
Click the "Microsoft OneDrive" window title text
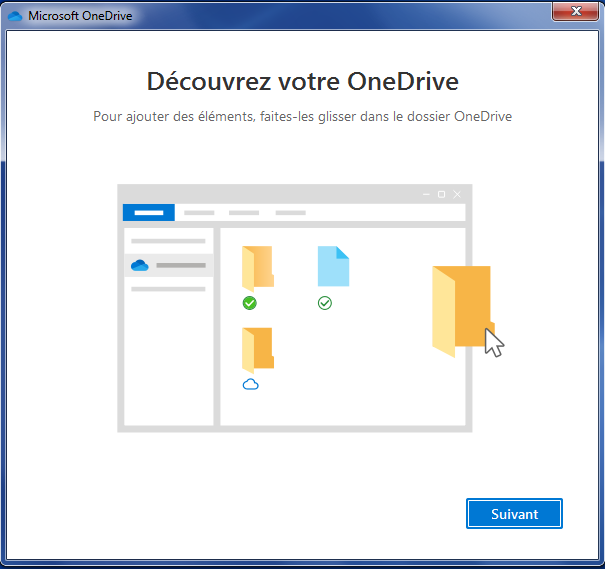coord(80,16)
